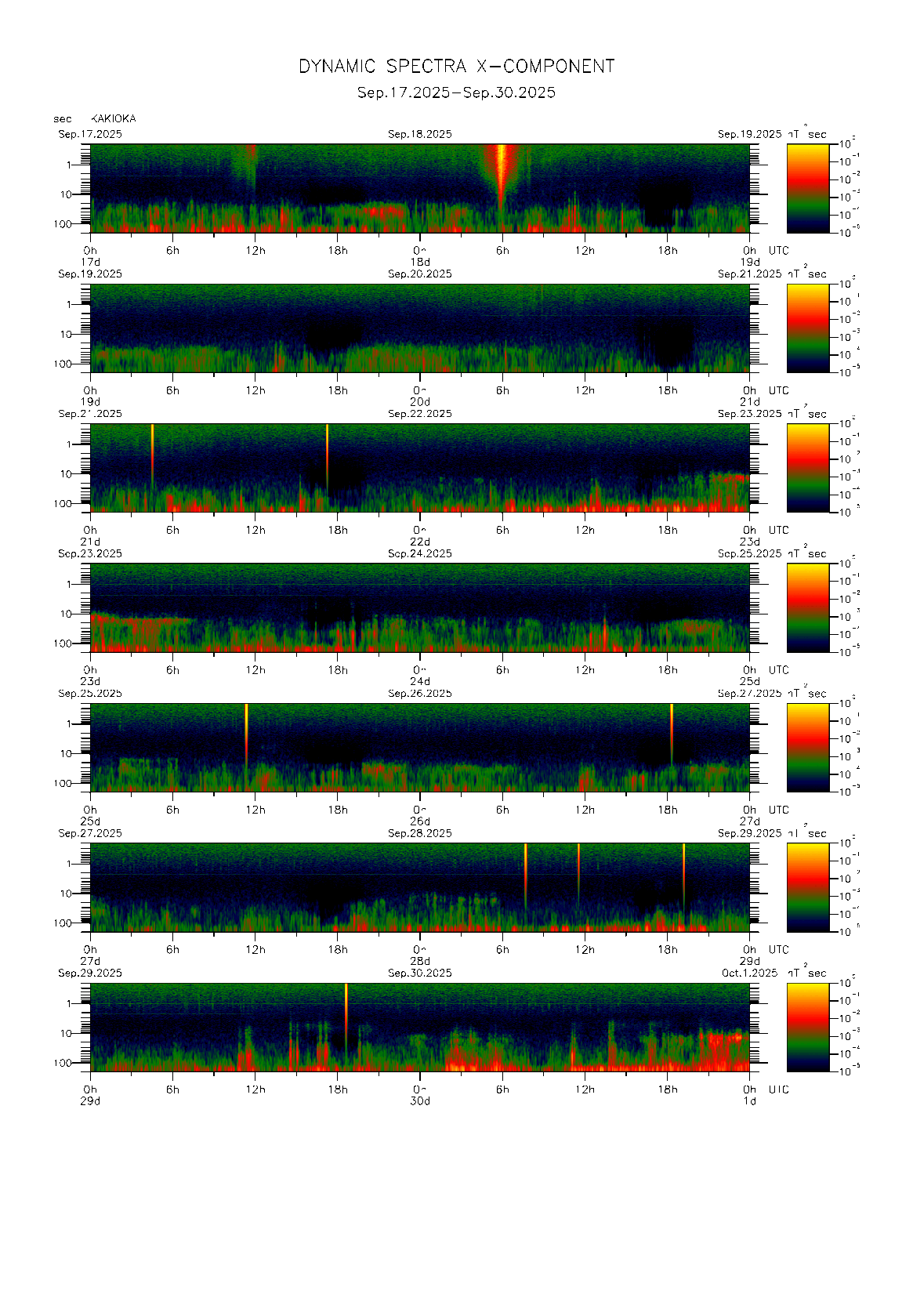
Task: Select the sixth spectrogram's color scale bar
Action: point(807,886)
